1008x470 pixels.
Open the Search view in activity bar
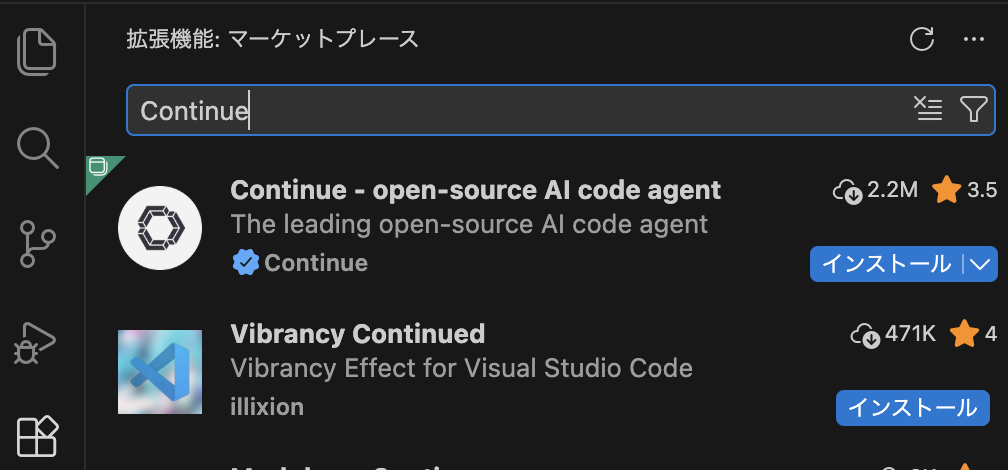pyautogui.click(x=40, y=148)
